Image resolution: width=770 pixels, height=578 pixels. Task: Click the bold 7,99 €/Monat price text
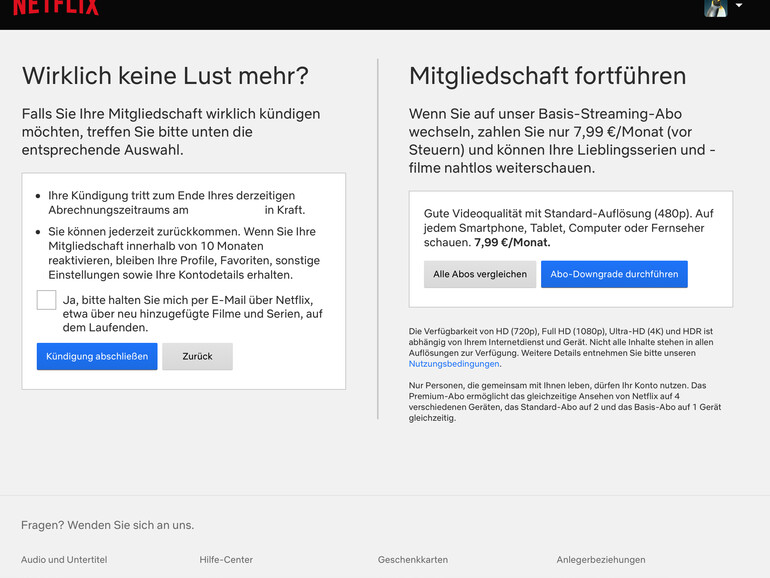click(512, 242)
